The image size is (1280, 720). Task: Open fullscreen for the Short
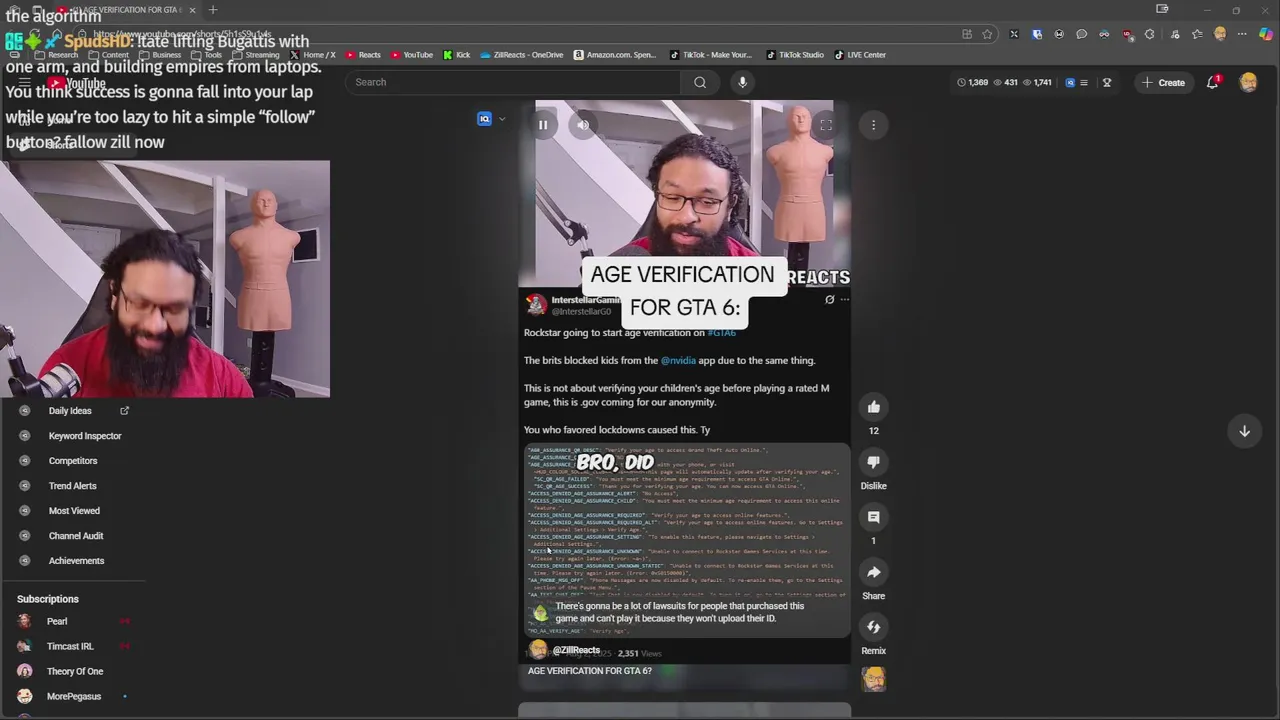[x=826, y=125]
